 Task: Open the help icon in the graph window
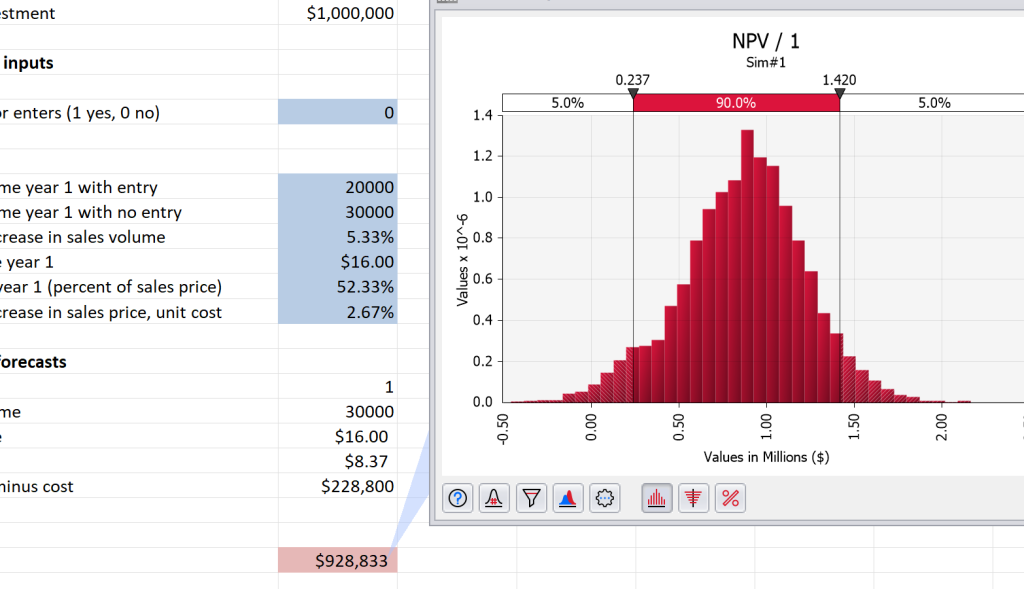point(458,498)
